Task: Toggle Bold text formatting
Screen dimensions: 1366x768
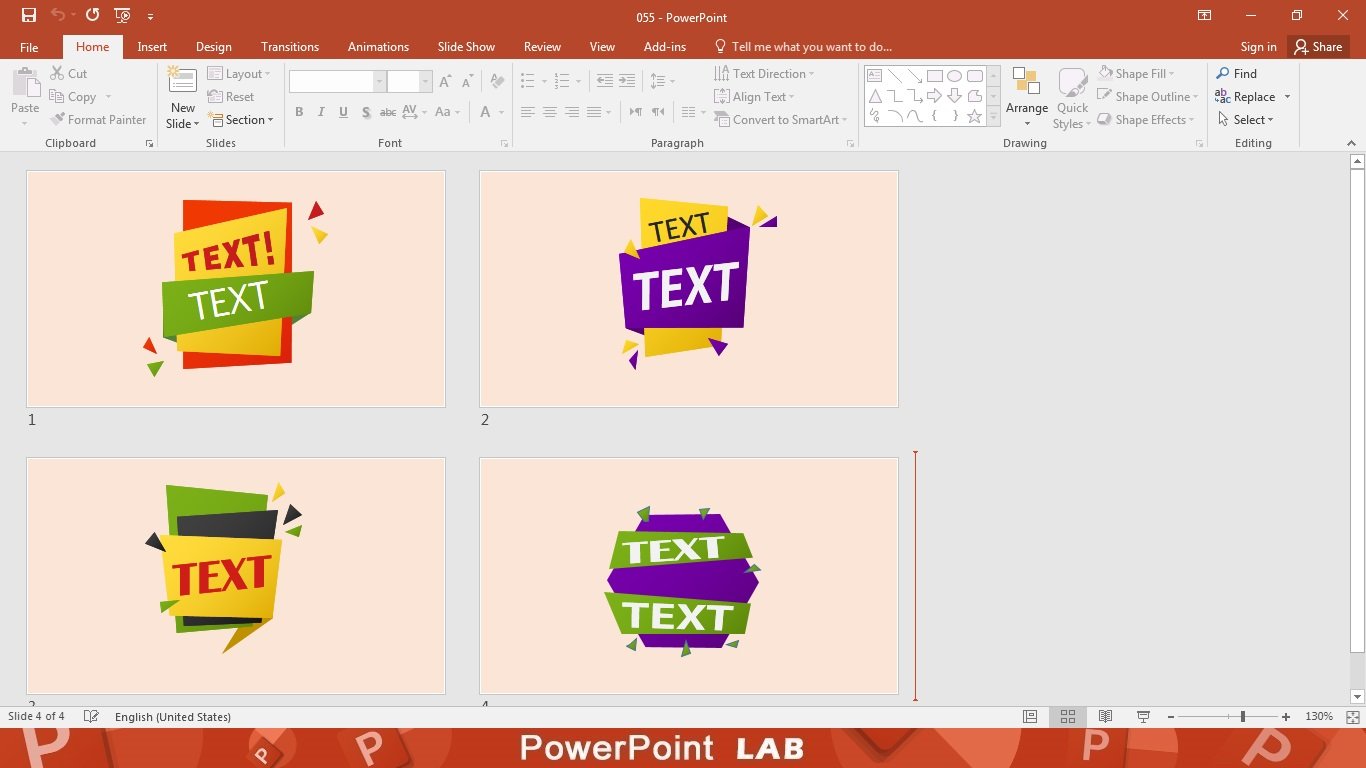Action: 299,112
